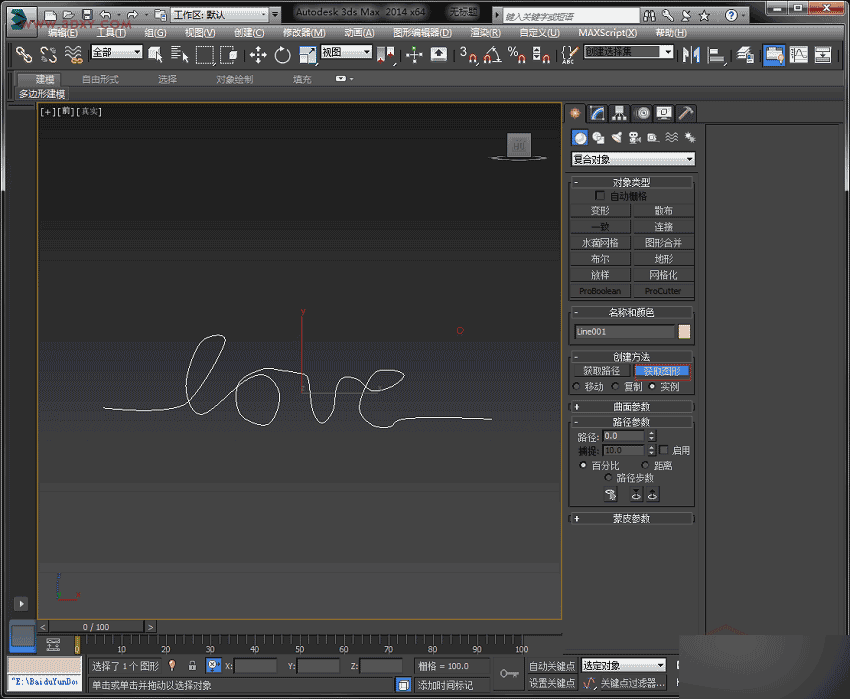This screenshot has width=850, height=699.
Task: Click the 布尔 compound object button
Action: (601, 258)
